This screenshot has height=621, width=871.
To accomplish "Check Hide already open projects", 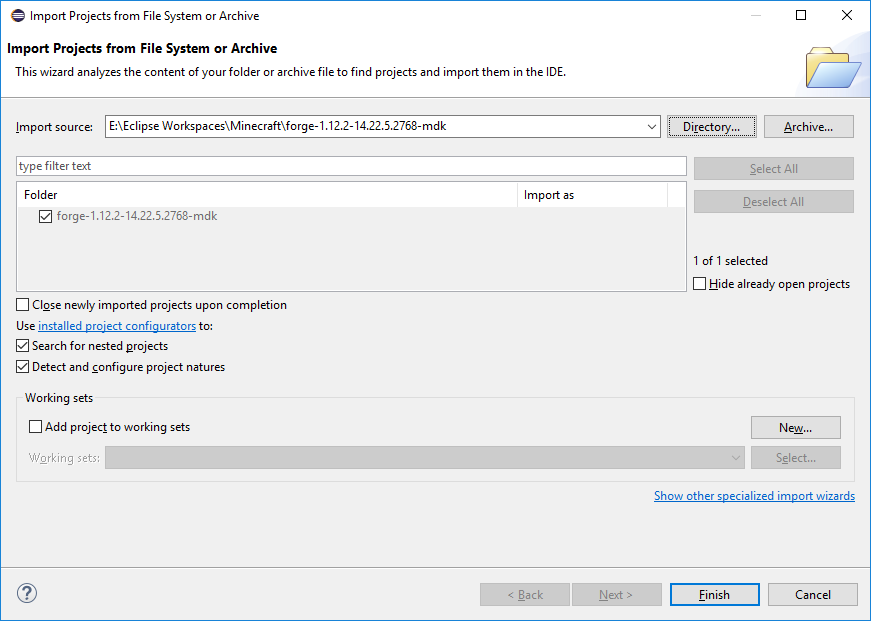I will pos(700,284).
